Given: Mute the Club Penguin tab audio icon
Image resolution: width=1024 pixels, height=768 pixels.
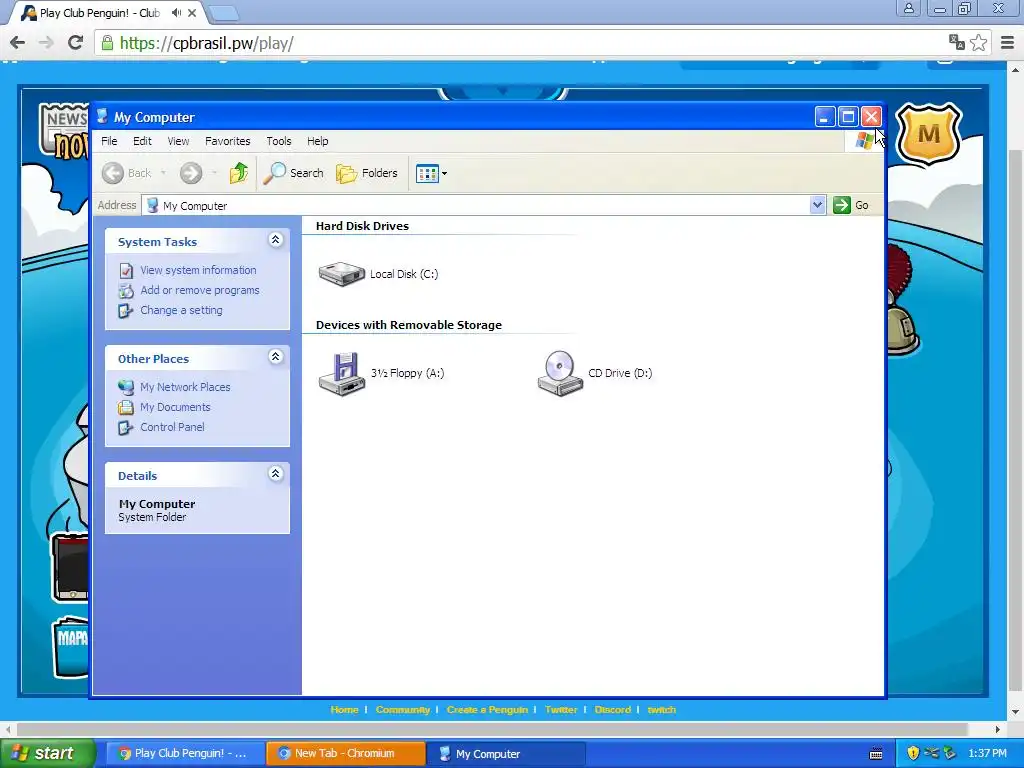Looking at the screenshot, I should pos(176,12).
